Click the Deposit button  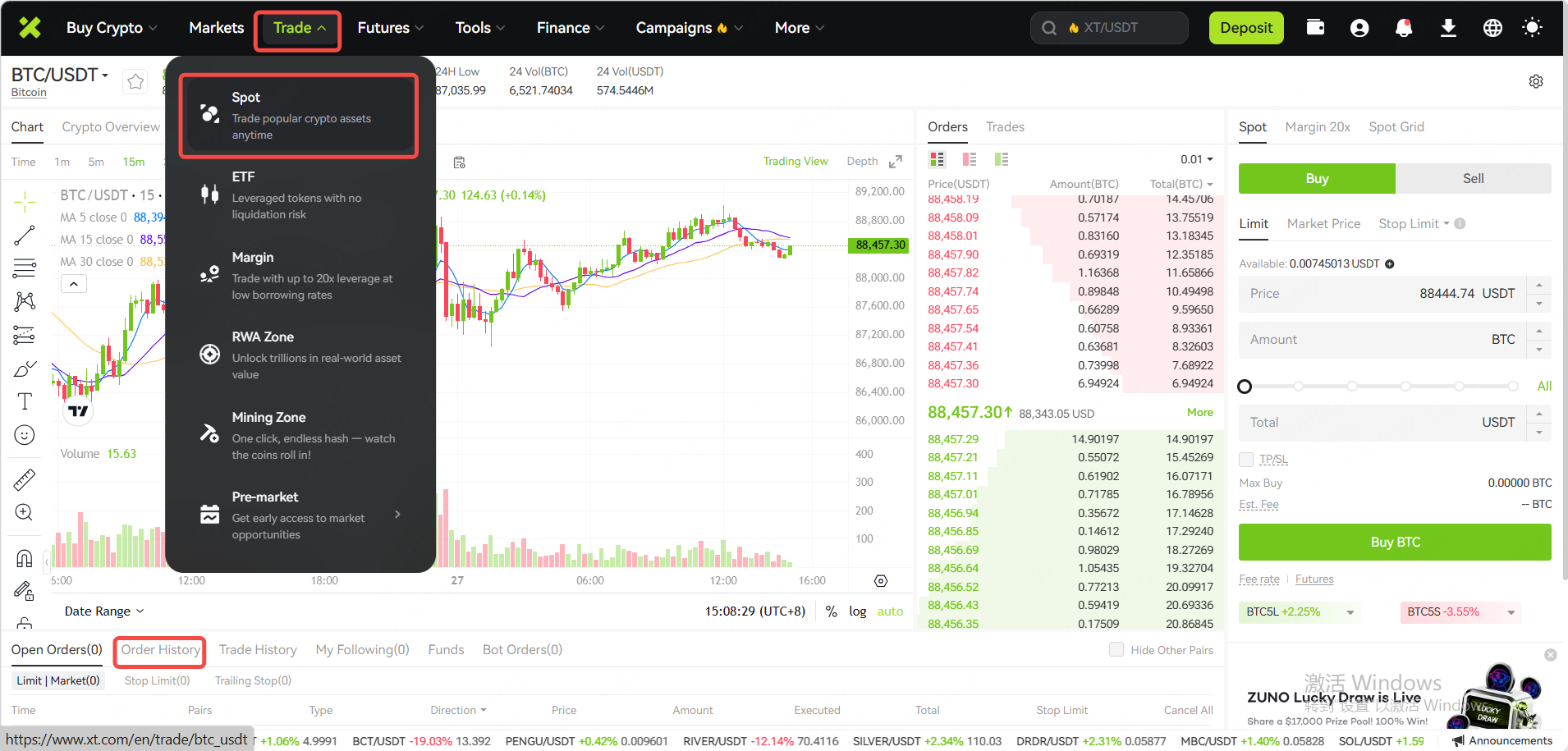pyautogui.click(x=1245, y=28)
